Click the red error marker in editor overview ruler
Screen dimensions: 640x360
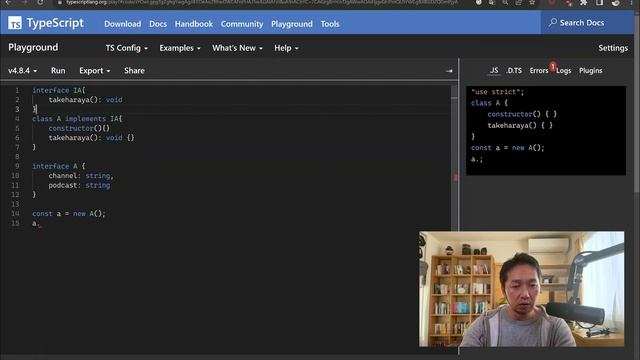coord(456,178)
